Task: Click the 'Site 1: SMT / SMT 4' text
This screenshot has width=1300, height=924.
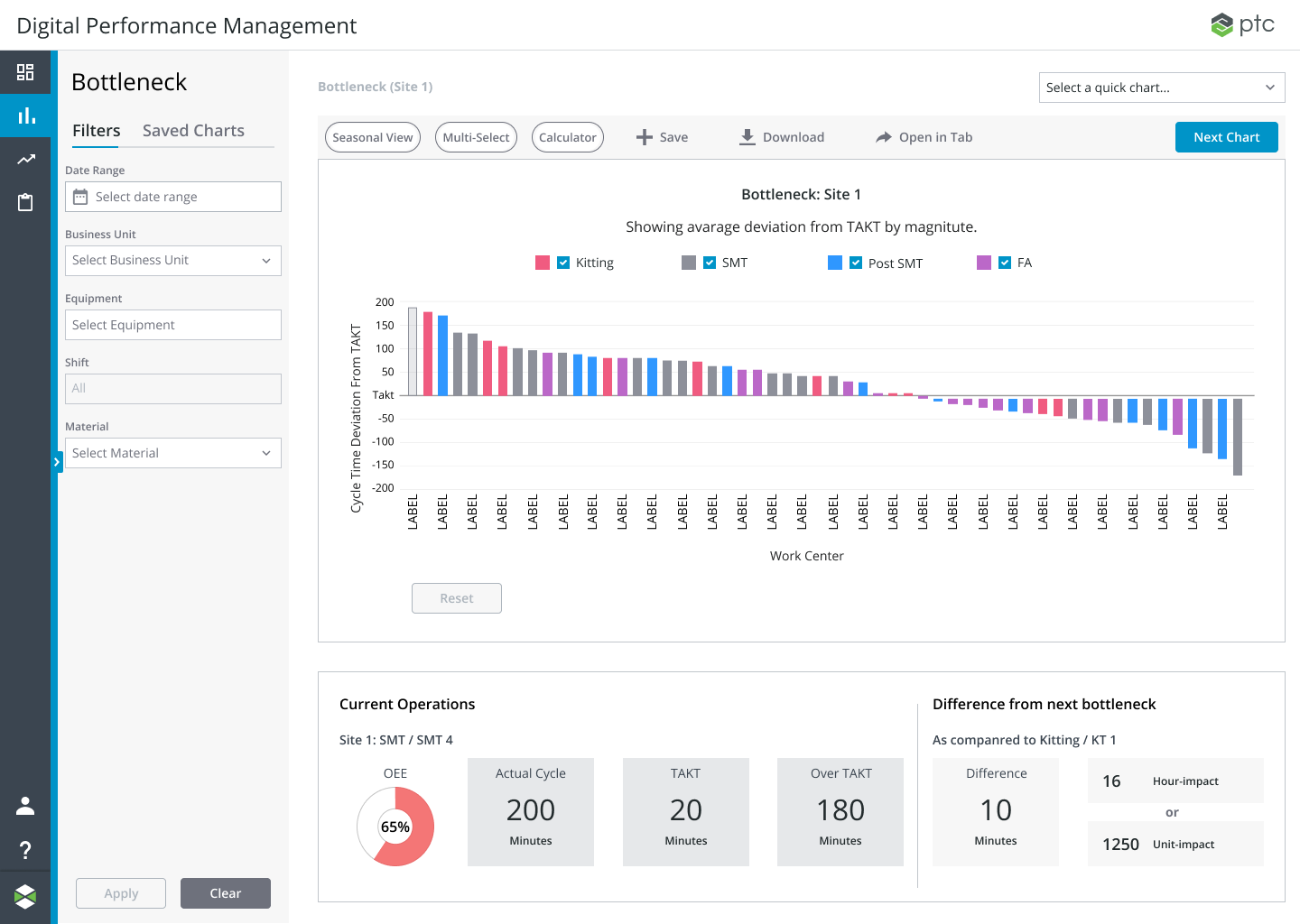Action: [396, 740]
